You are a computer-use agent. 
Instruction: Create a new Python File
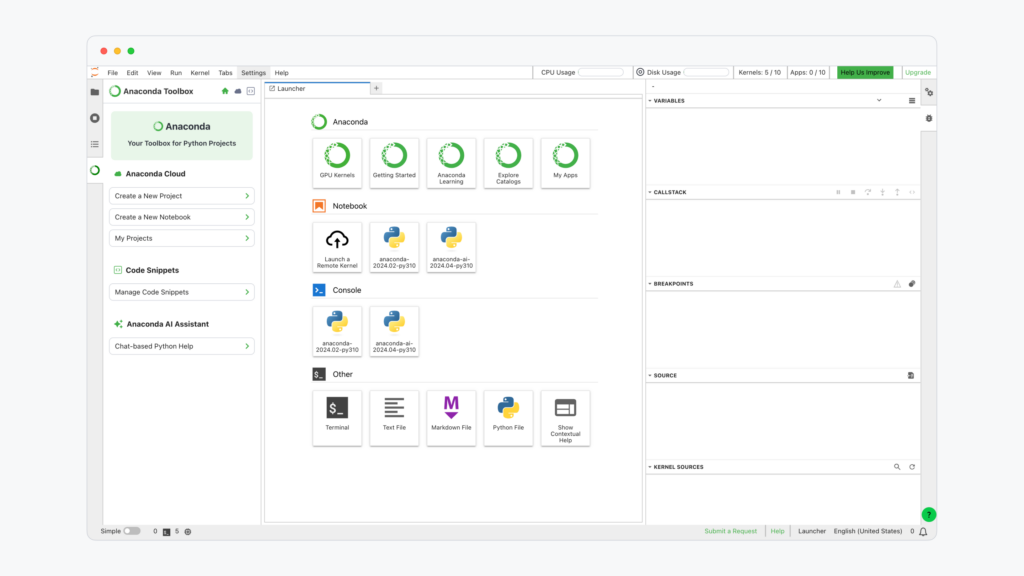click(x=508, y=418)
